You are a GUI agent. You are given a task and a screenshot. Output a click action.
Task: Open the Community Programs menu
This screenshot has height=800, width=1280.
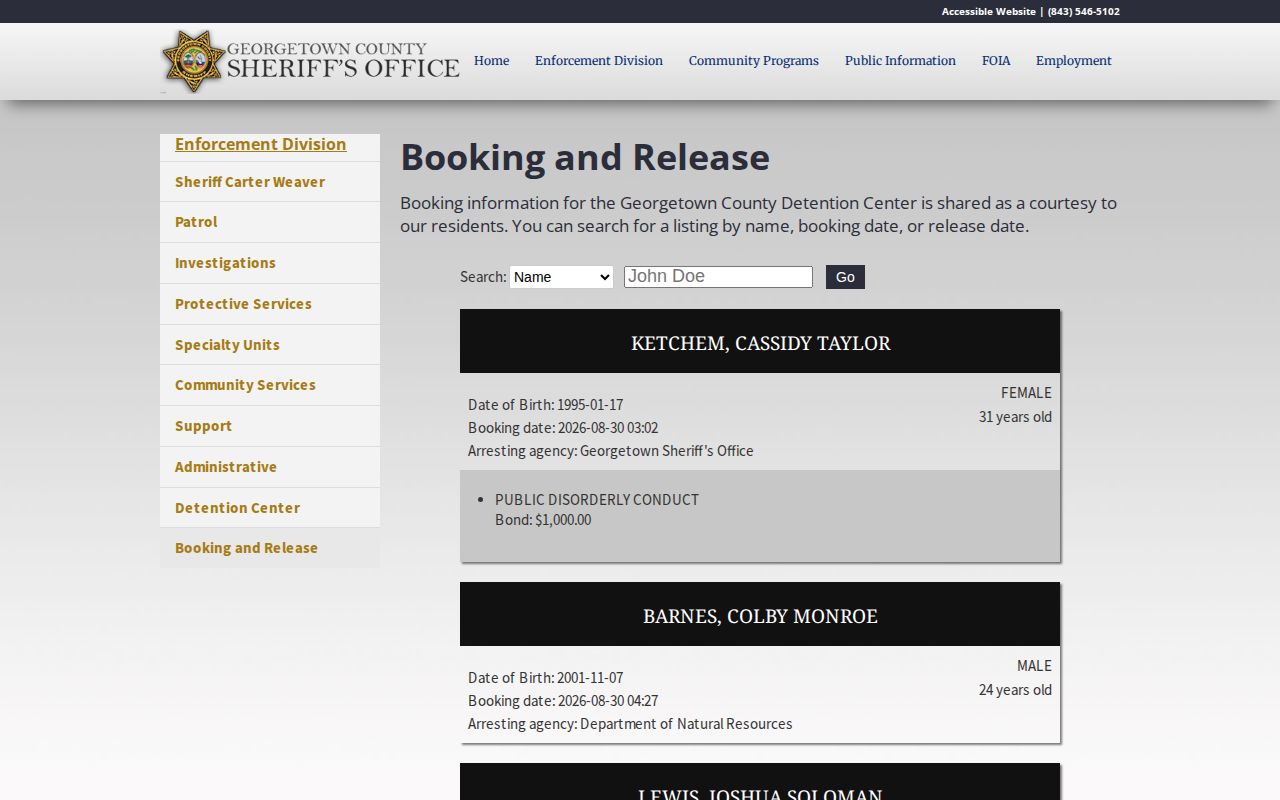753,61
